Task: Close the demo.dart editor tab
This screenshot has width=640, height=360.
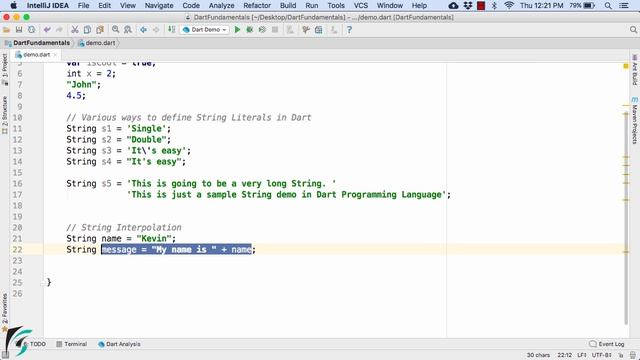Action: (55, 55)
